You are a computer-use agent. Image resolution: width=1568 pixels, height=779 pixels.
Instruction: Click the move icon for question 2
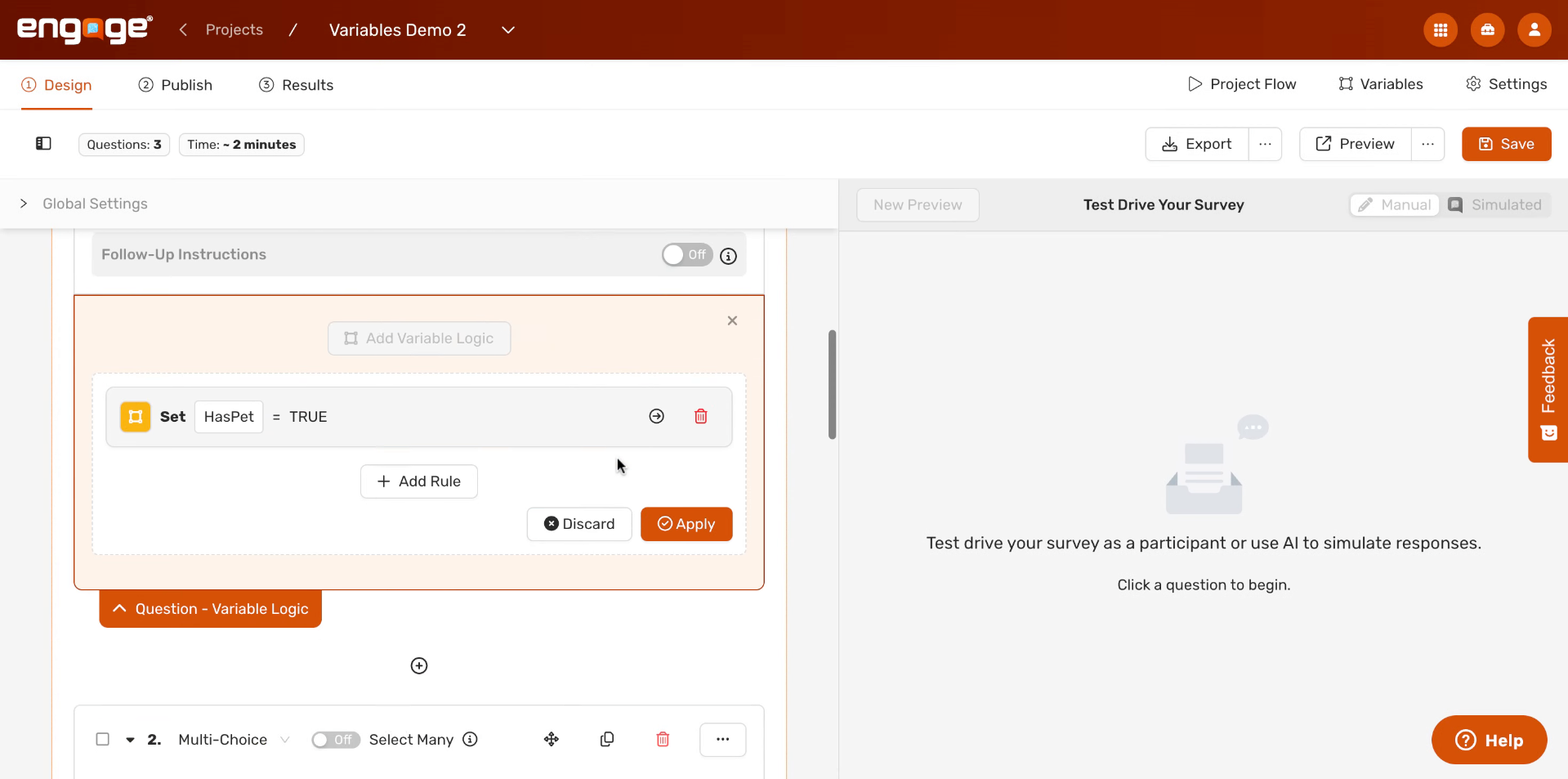click(552, 740)
